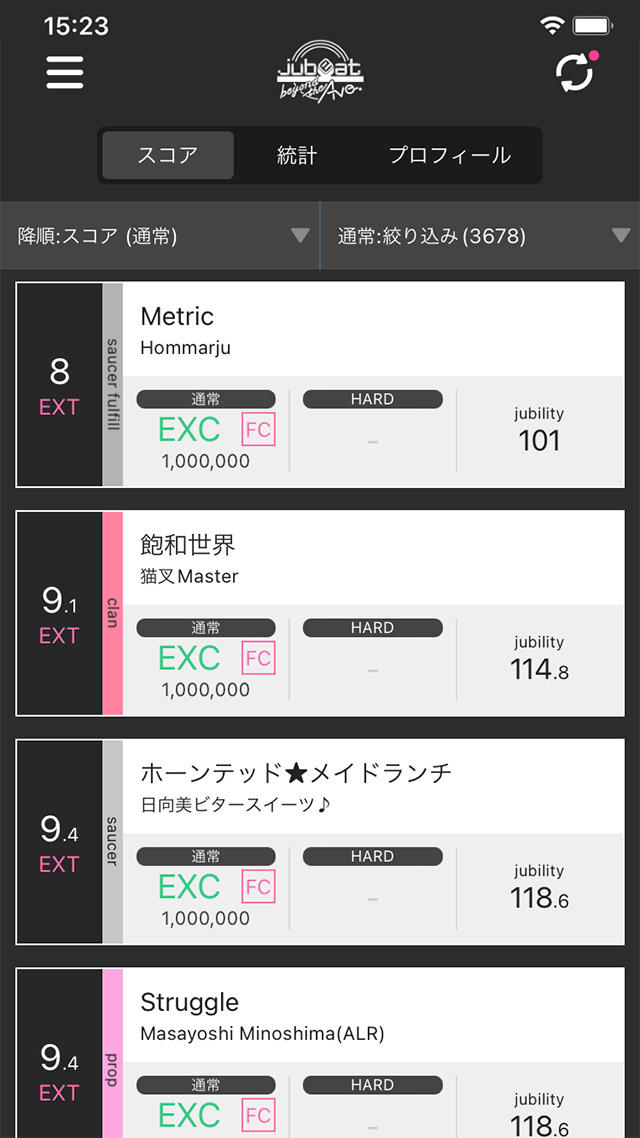Toggle HARD mode display for Struggle
The height and width of the screenshot is (1138, 640).
pyautogui.click(x=373, y=1084)
